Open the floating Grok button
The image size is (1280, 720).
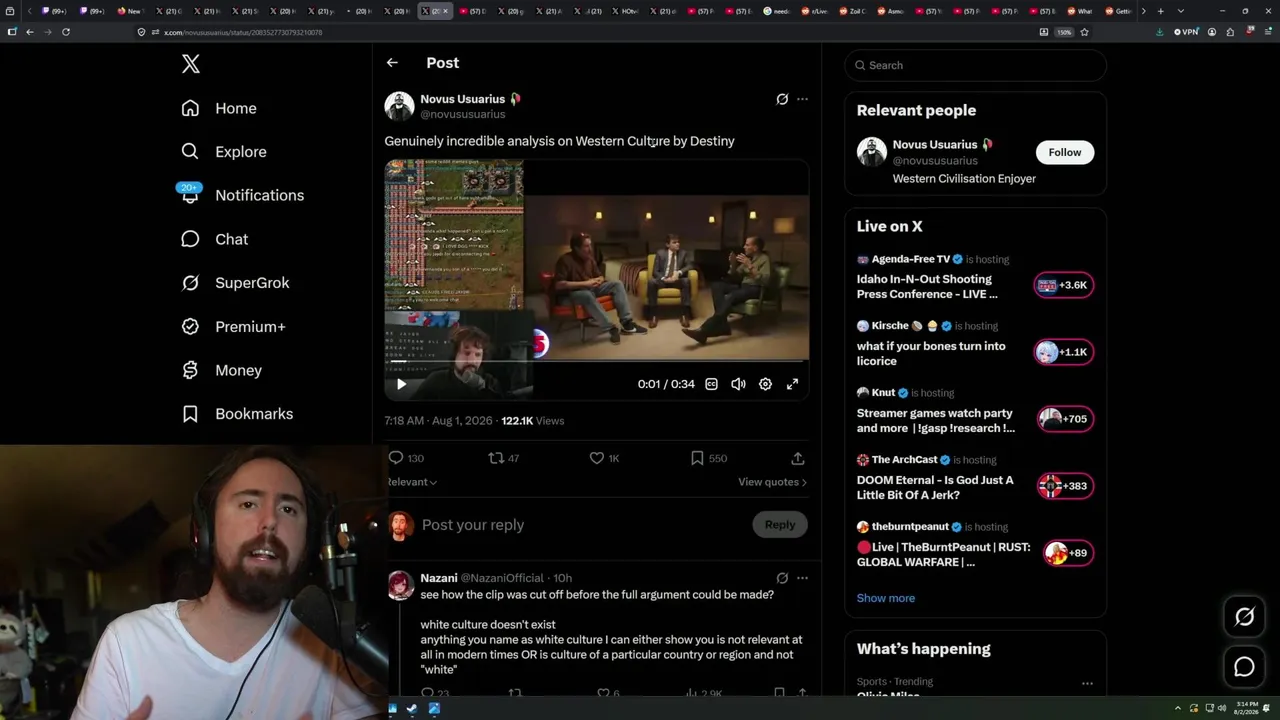coord(1244,617)
